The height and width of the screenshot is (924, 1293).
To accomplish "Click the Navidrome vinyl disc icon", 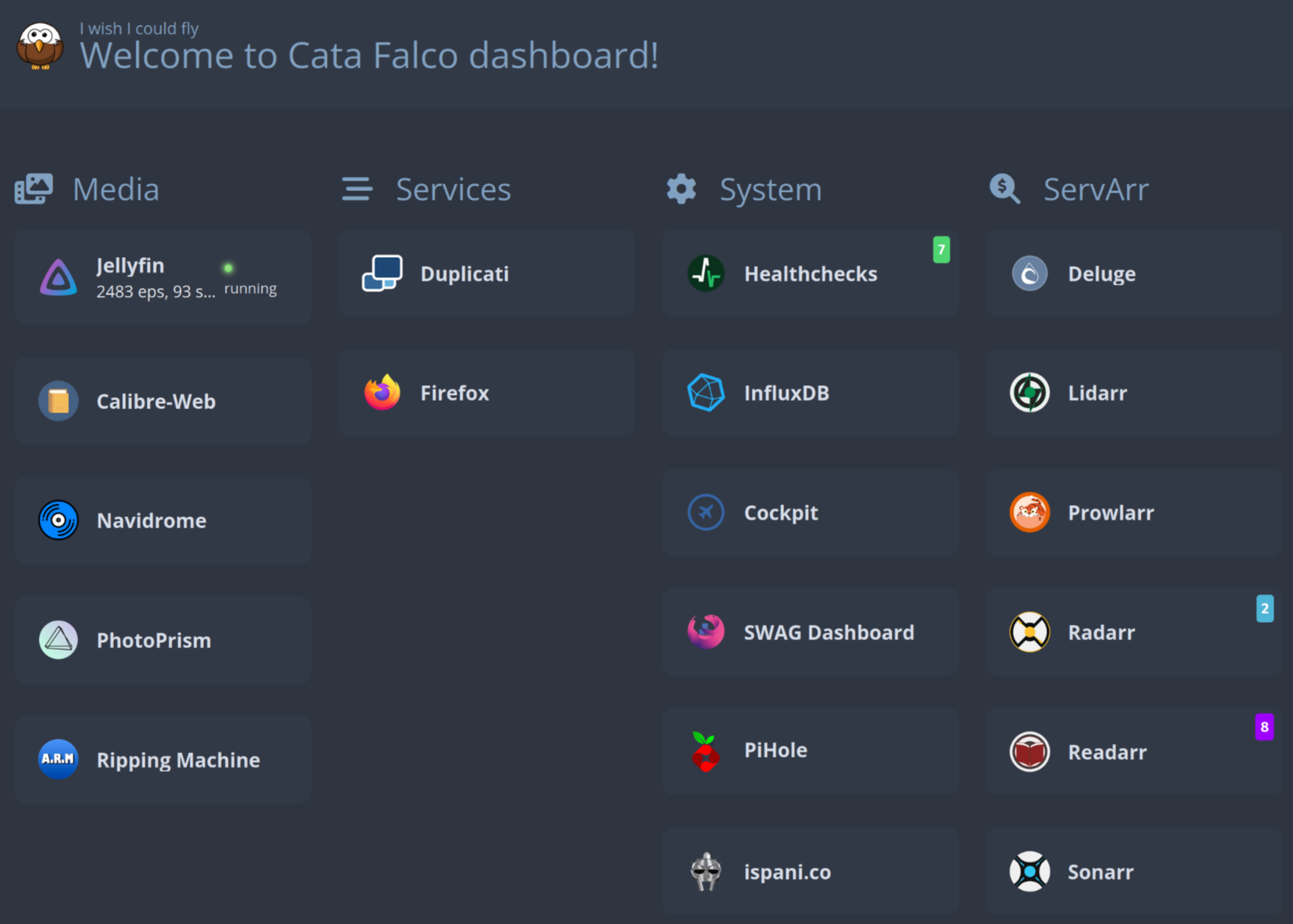I will pos(58,520).
